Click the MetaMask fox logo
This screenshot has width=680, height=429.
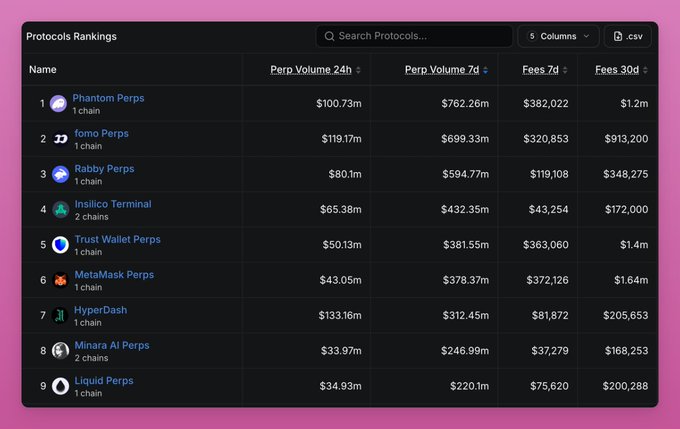click(60, 280)
